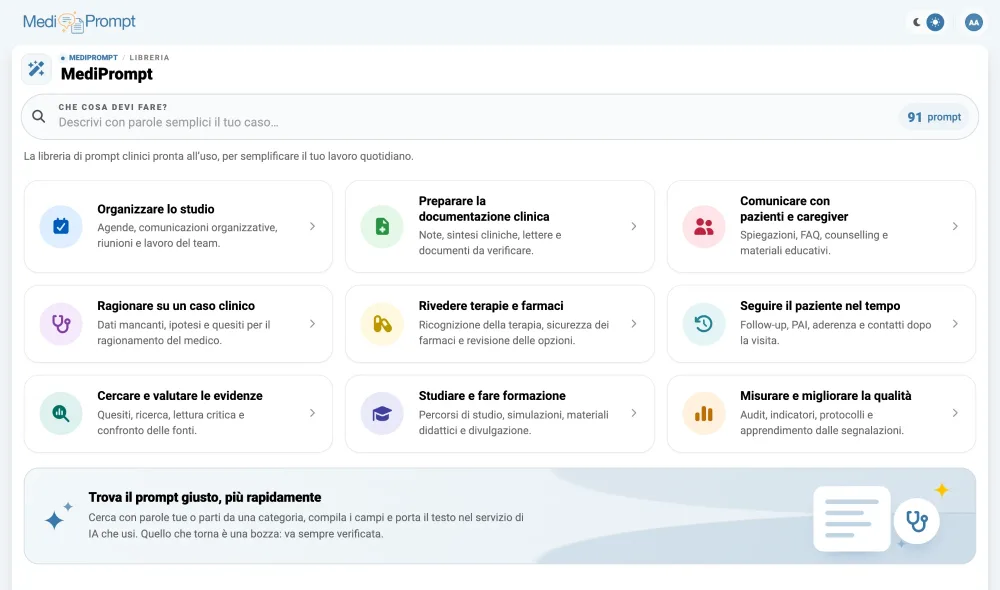This screenshot has height=590, width=1000.
Task: Click the pills icon for Rivedere terapie e farmaci
Action: pyautogui.click(x=382, y=324)
